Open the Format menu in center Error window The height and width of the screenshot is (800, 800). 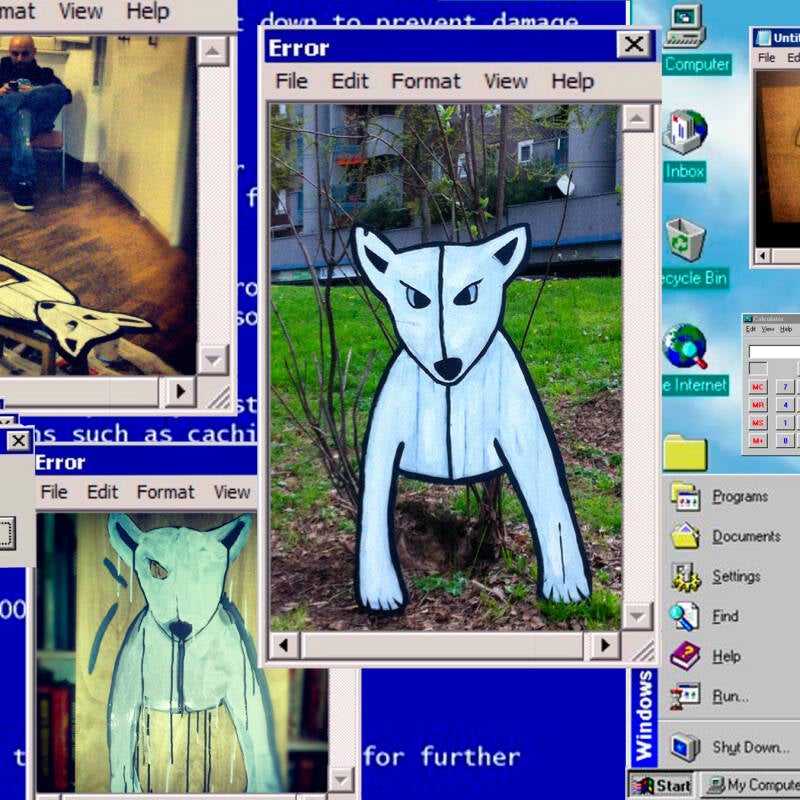coord(426,81)
